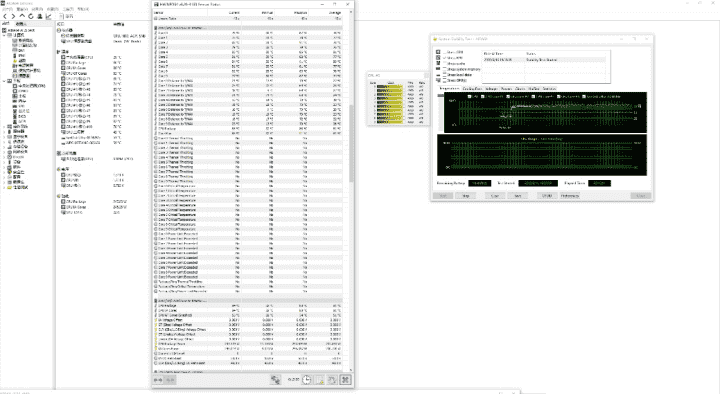The width and height of the screenshot is (720, 394).
Task: Click the HWiNFO close sensors X icon
Action: [x=345, y=380]
